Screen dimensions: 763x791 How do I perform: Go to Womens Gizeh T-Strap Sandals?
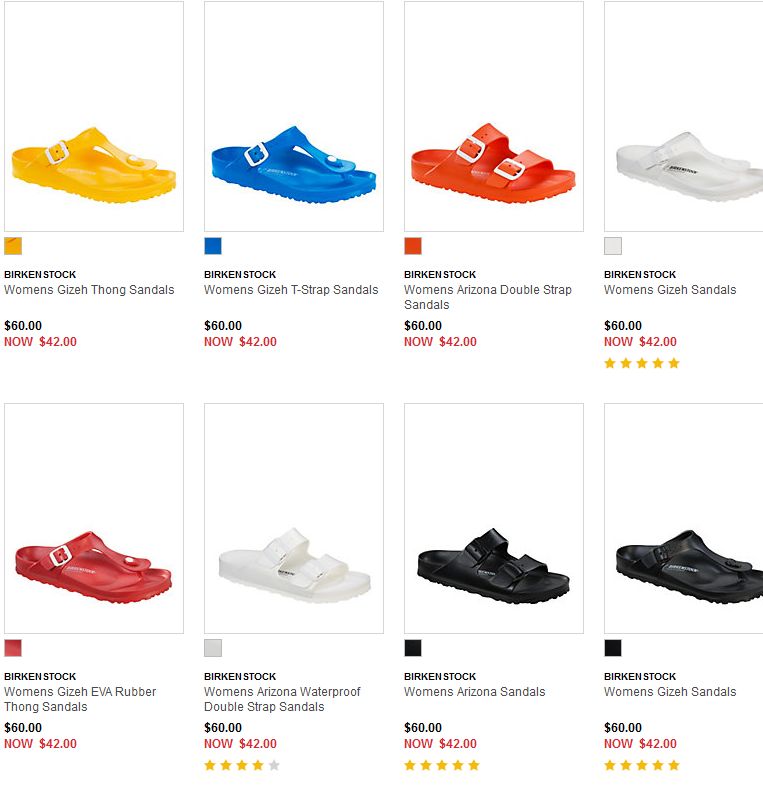click(291, 290)
